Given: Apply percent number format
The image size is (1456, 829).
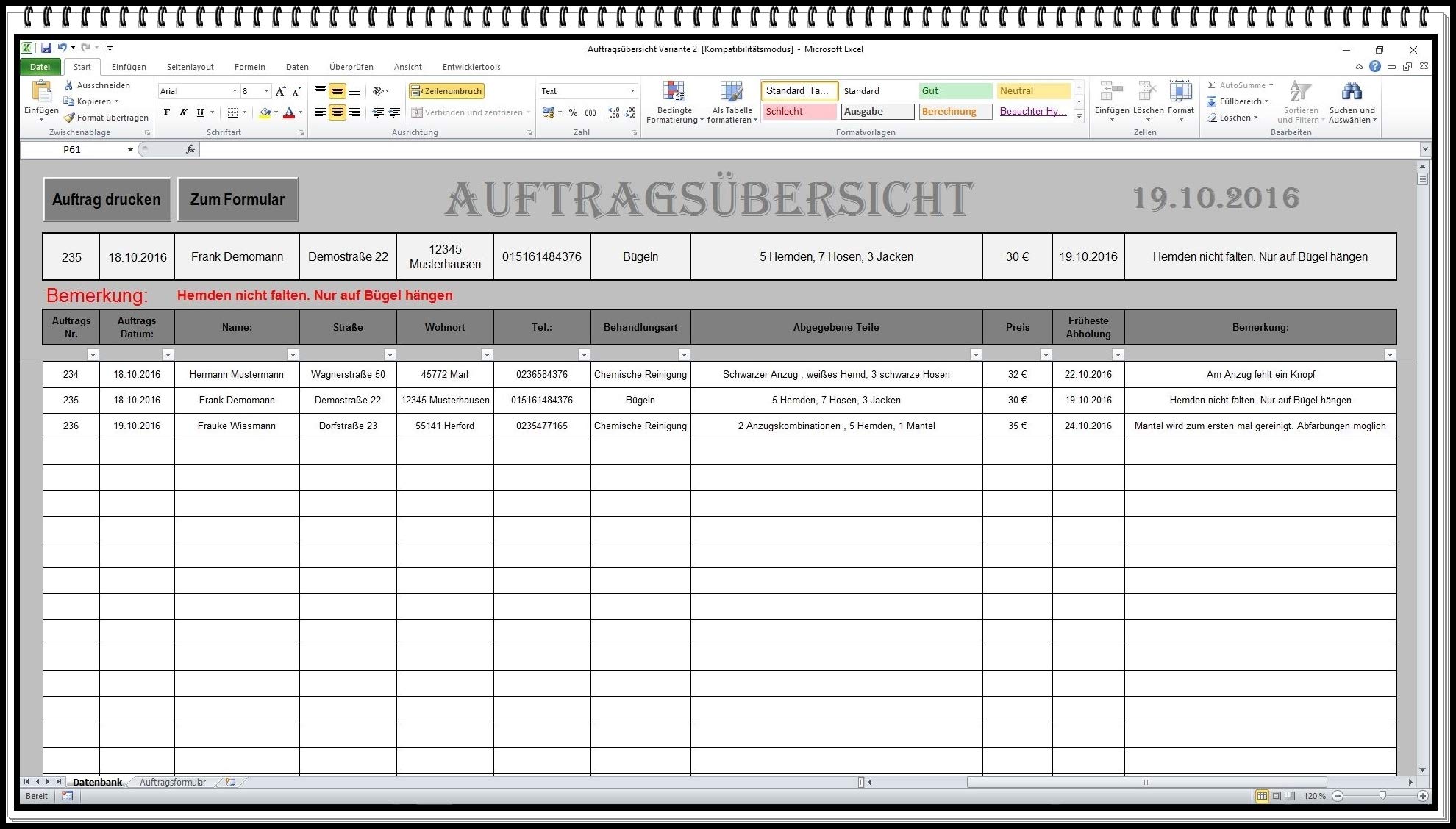Looking at the screenshot, I should 573,112.
